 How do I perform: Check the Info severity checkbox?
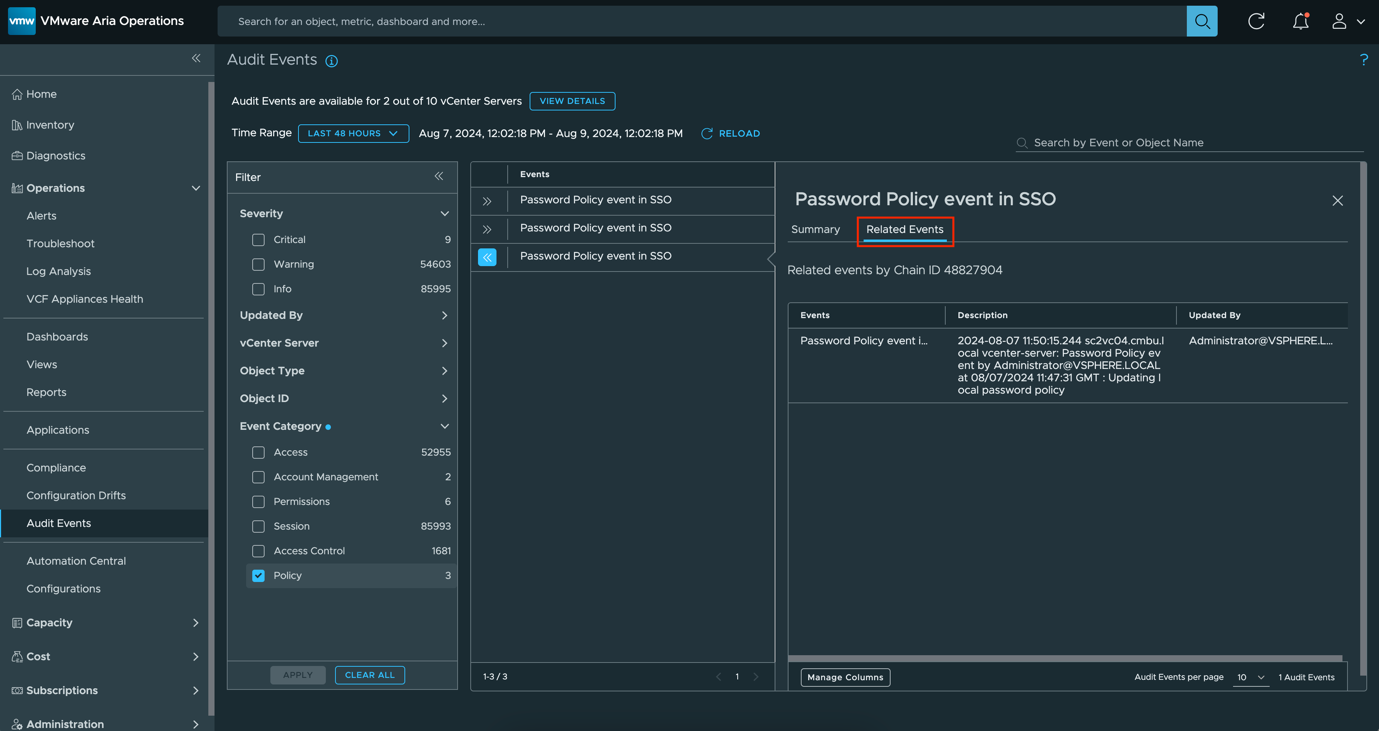[258, 289]
